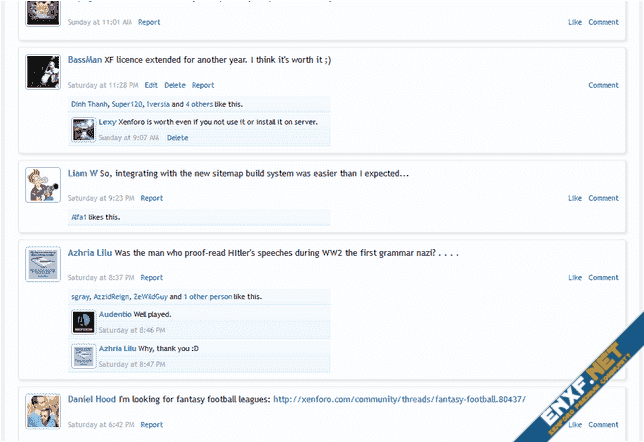Like Azhria Lilu's grammar nazi post
This screenshot has width=644, height=442.
point(575,277)
